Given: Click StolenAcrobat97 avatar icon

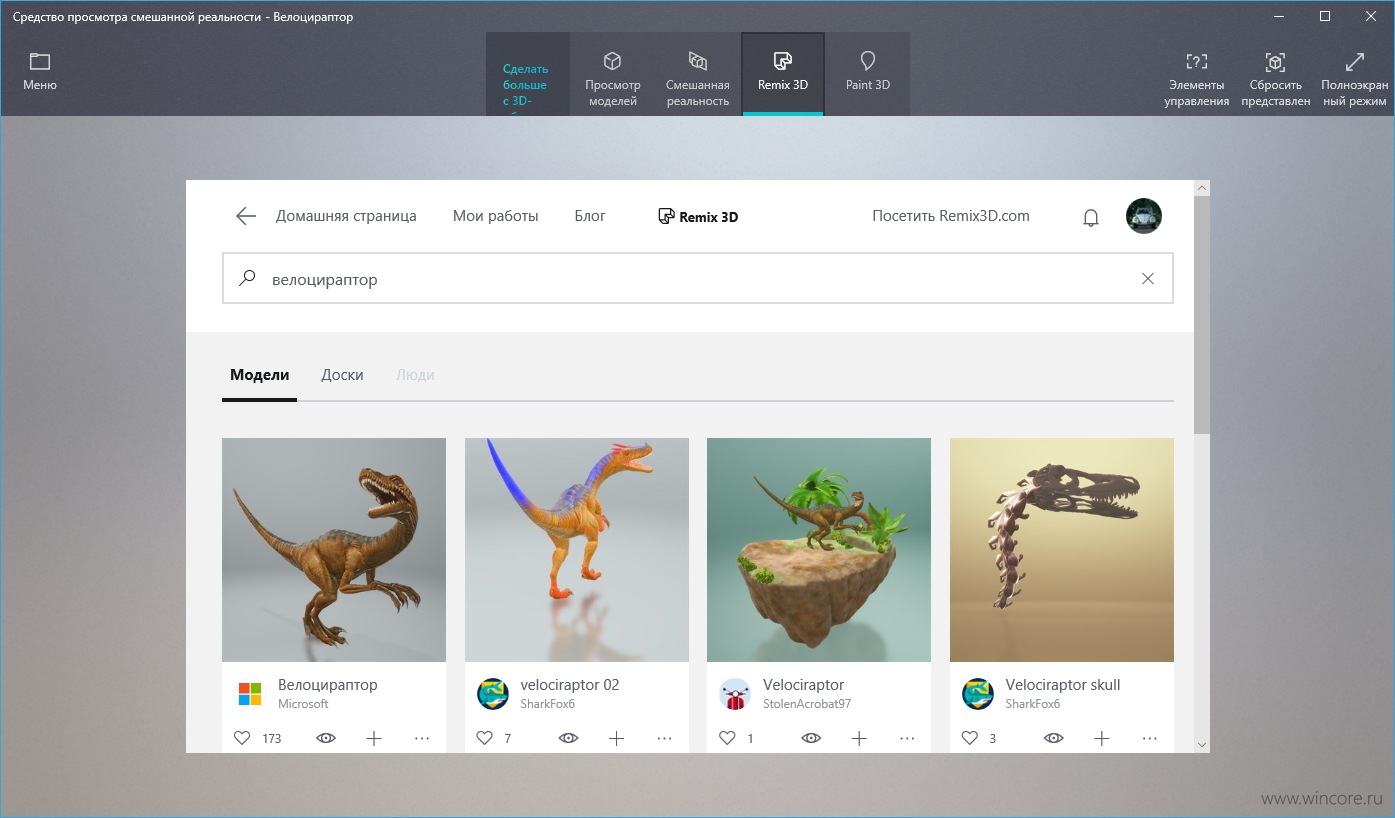Looking at the screenshot, I should pos(735,694).
